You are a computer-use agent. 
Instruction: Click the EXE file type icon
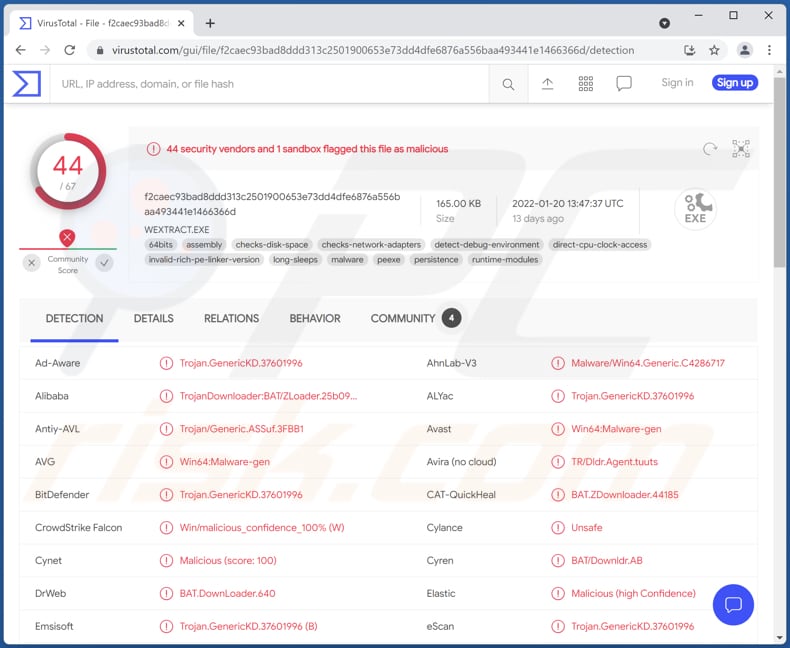click(x=695, y=209)
